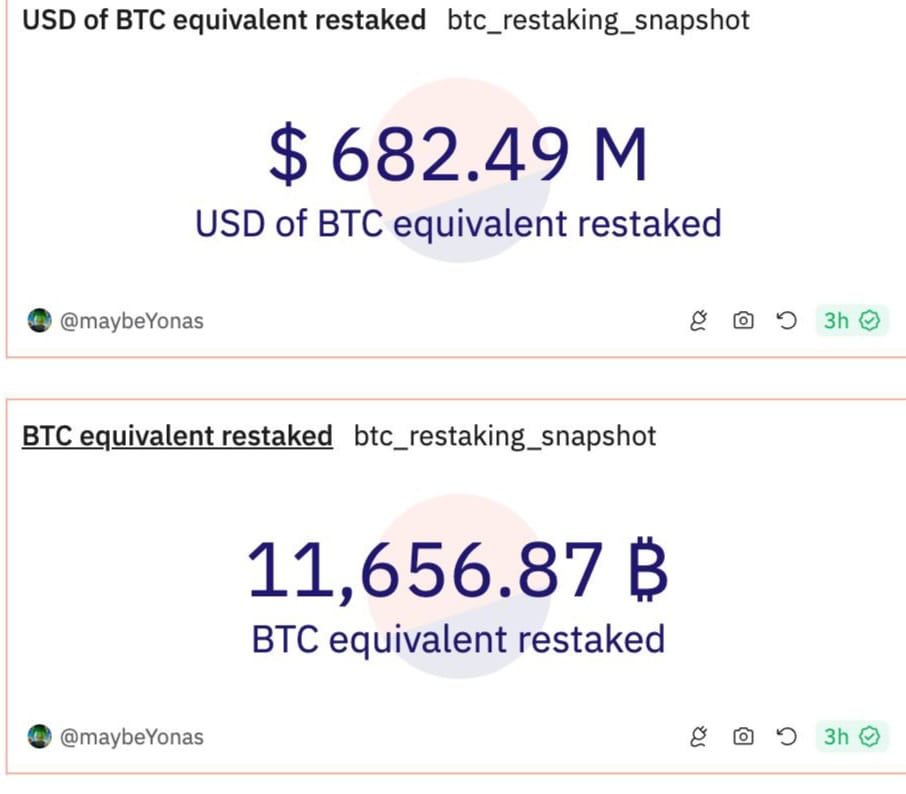Open the underlined 'BTC equivalent restaked' title
The height and width of the screenshot is (794, 906).
tap(177, 436)
